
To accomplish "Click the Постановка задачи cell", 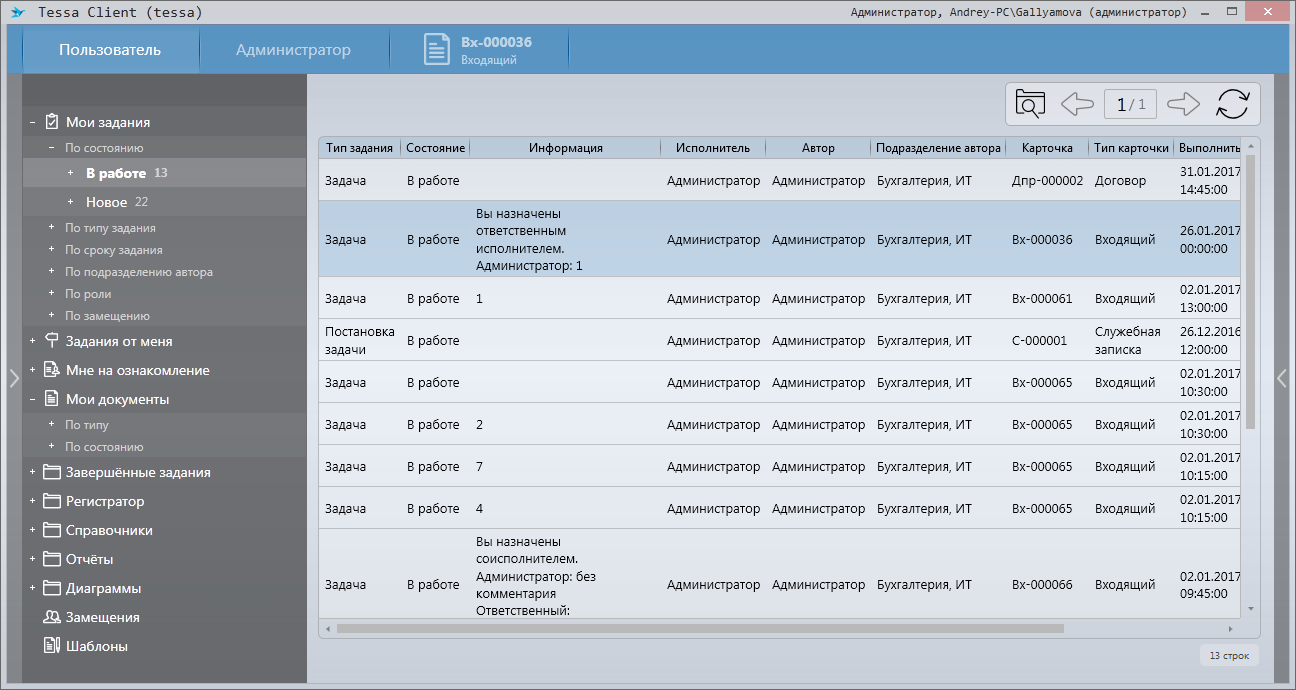I will tap(360, 340).
